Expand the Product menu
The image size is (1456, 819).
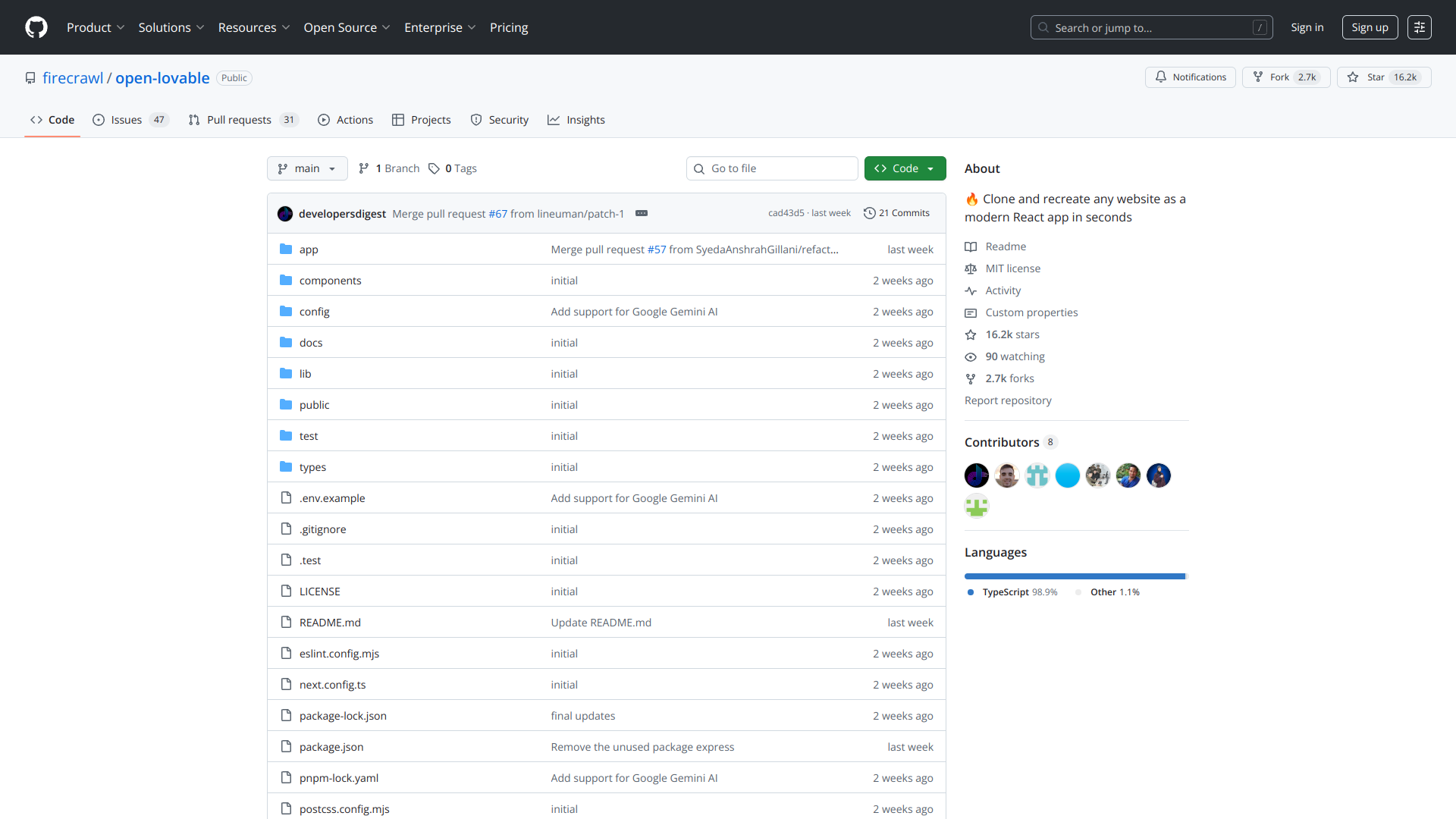tap(95, 27)
